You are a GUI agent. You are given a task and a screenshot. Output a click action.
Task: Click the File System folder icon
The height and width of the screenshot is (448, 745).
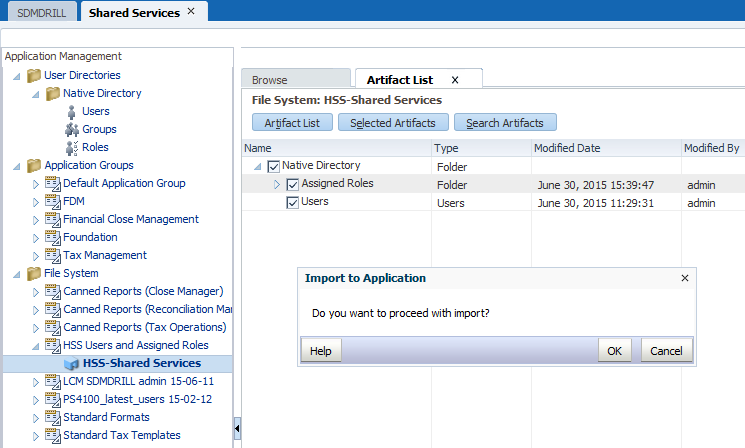point(34,273)
